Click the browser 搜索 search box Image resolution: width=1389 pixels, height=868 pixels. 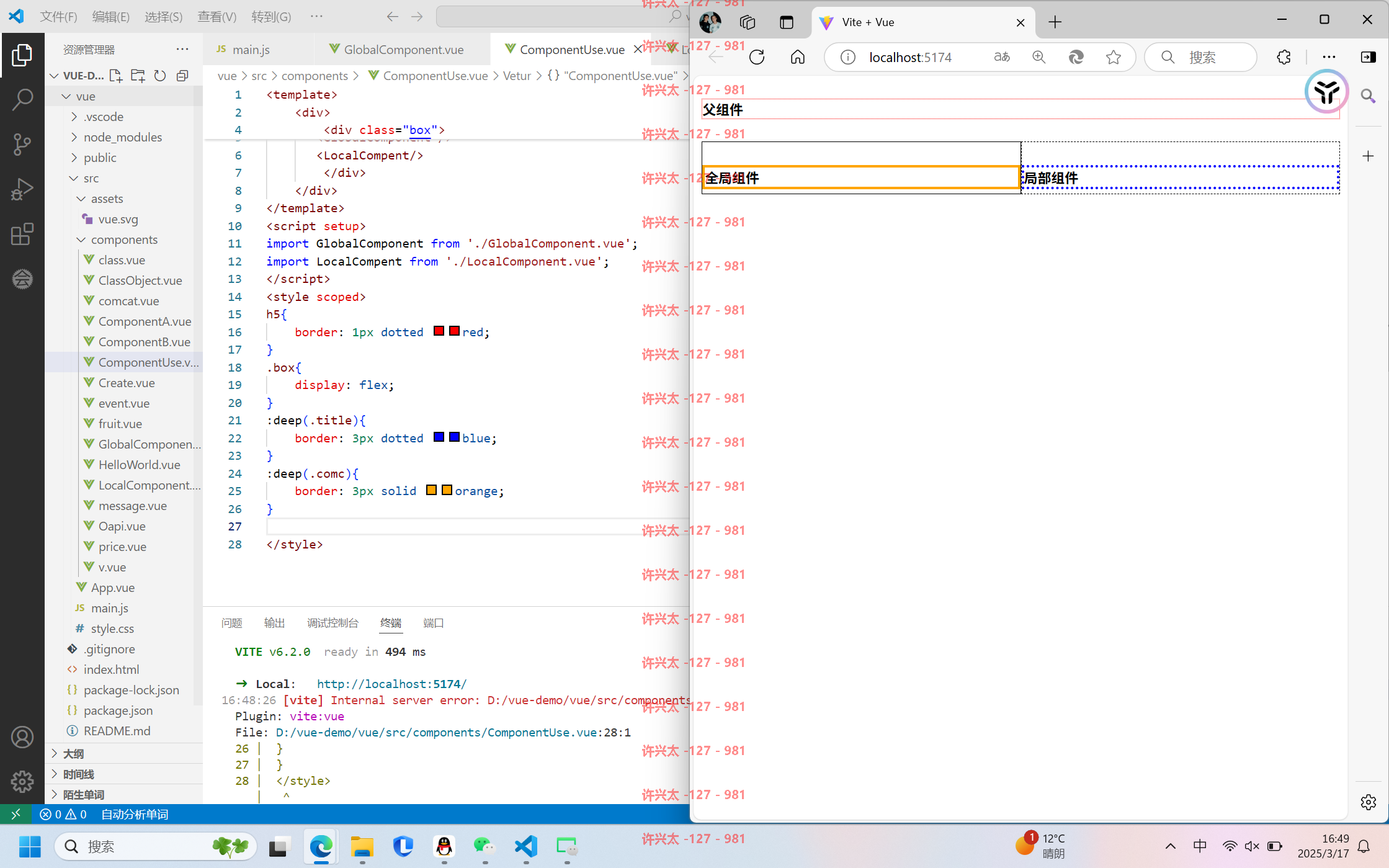point(1201,57)
